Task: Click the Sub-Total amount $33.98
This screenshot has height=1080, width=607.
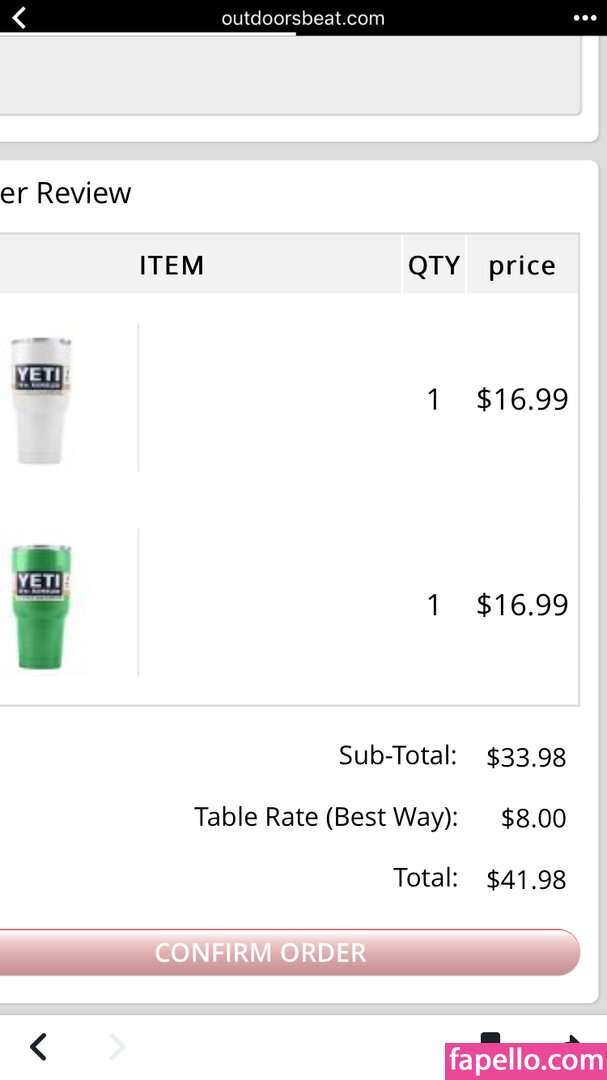Action: click(x=526, y=758)
